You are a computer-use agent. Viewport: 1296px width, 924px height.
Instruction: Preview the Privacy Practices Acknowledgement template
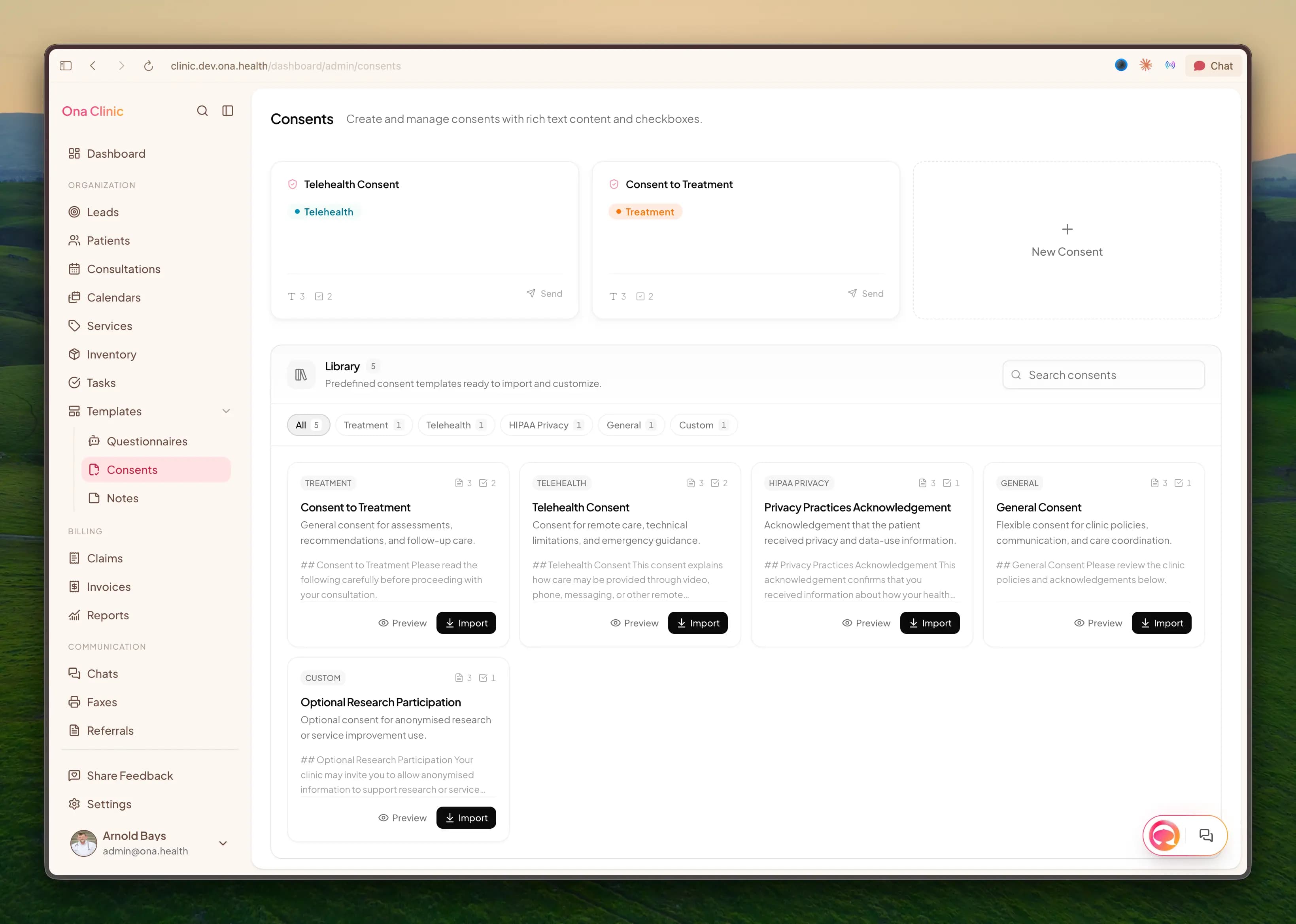click(x=866, y=623)
